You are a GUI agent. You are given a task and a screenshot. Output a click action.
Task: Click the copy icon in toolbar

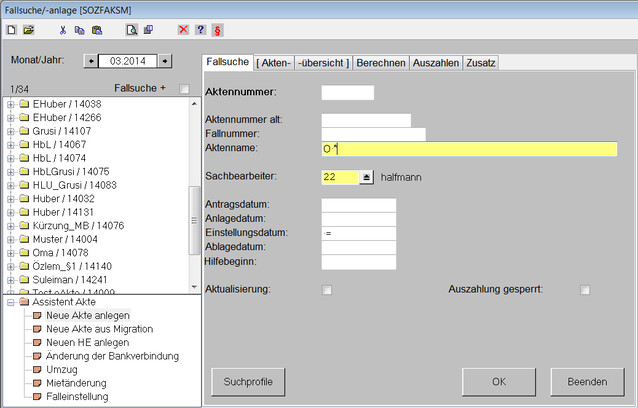coord(80,30)
